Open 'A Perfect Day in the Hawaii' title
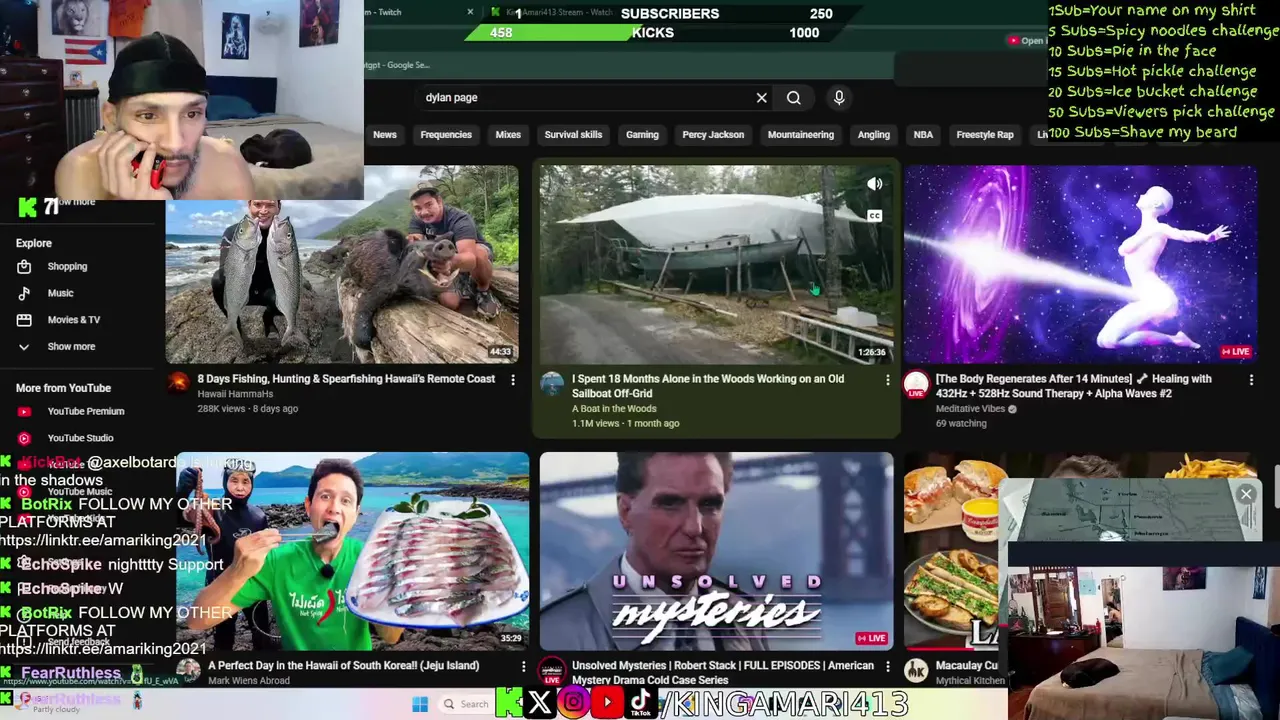Screen dimensions: 1280x720 tap(343, 665)
